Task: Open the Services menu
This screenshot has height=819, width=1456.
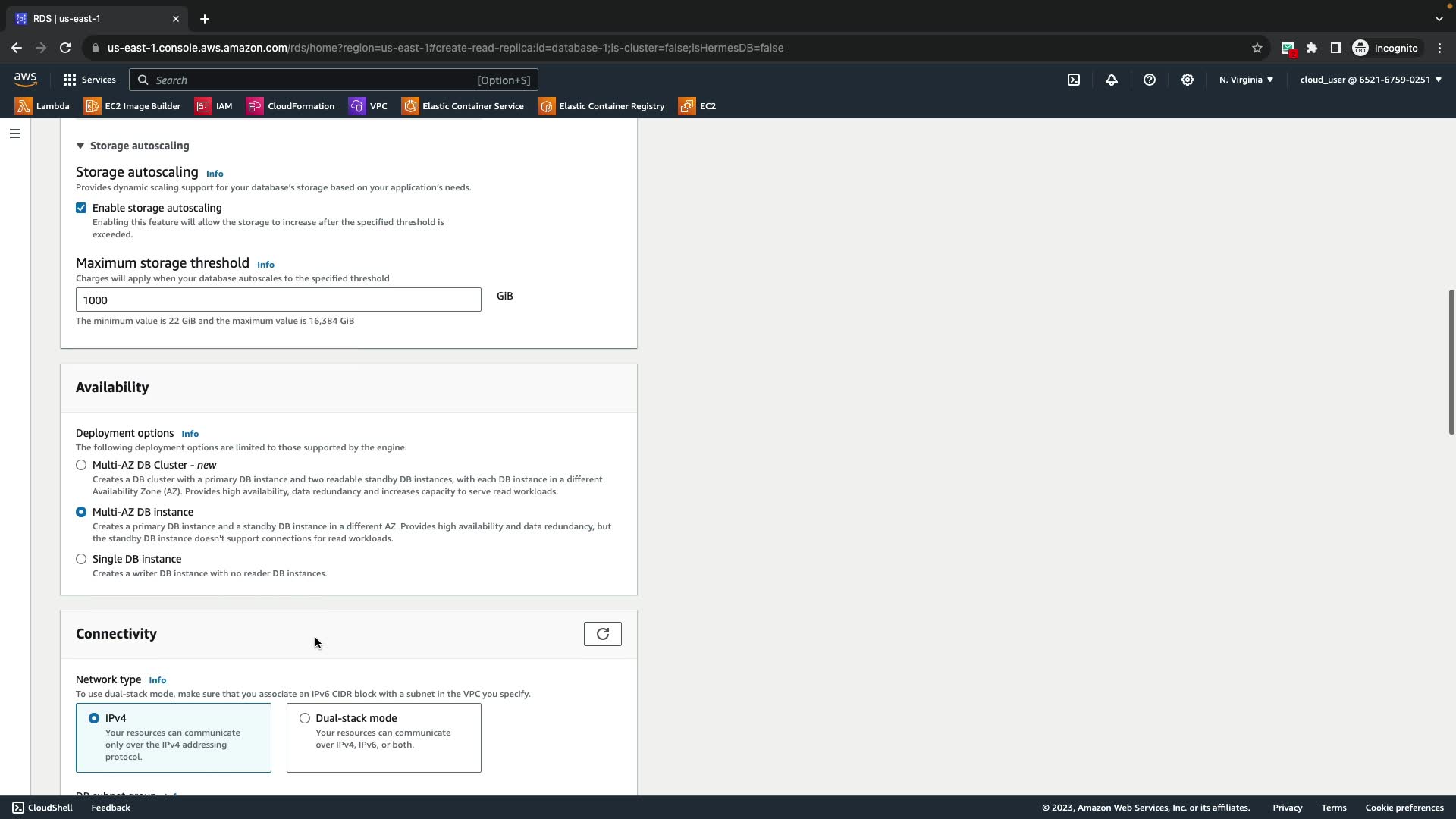Action: [89, 80]
